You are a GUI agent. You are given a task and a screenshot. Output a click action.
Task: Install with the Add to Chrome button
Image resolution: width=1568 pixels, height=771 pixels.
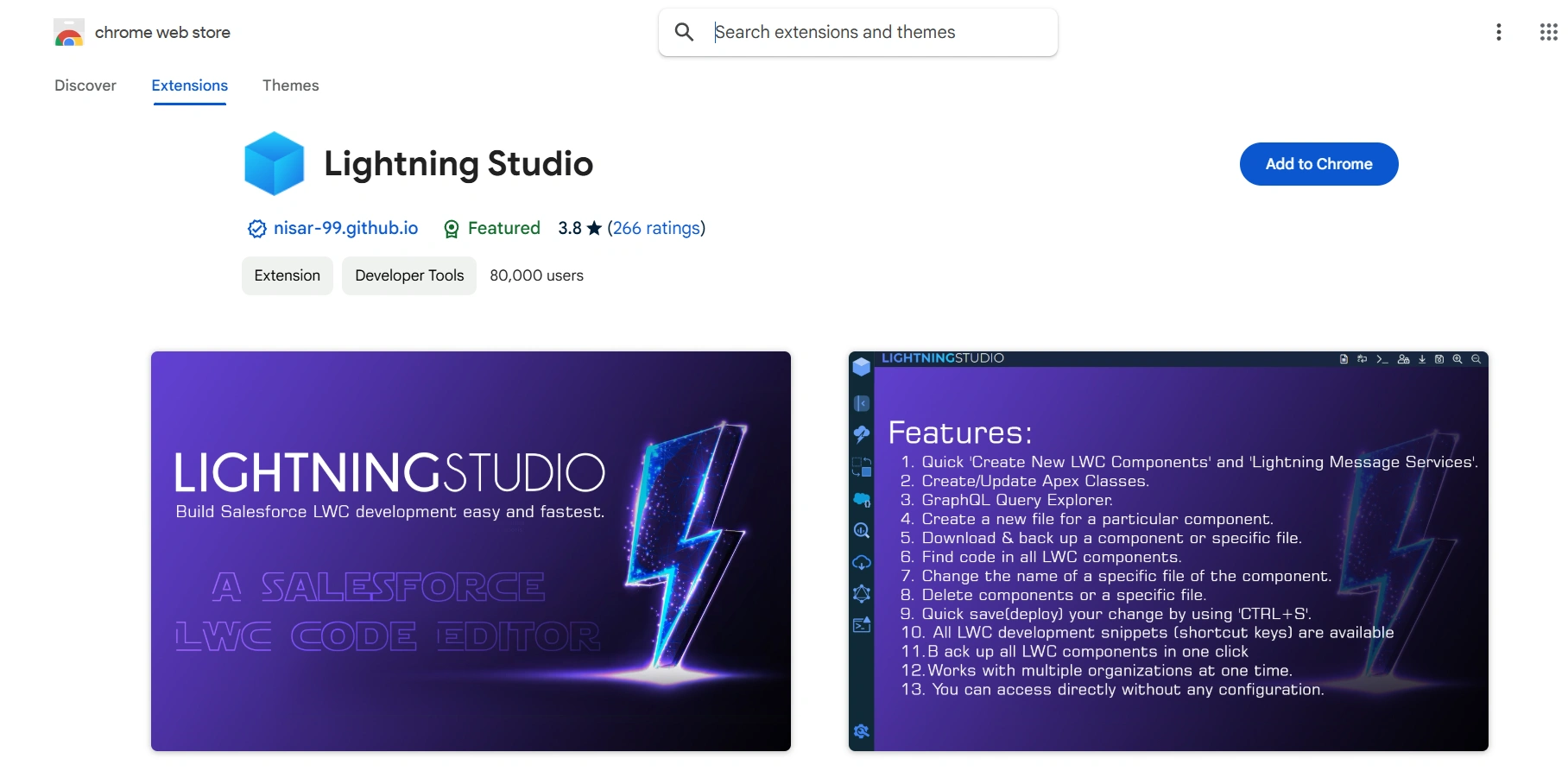click(x=1318, y=164)
